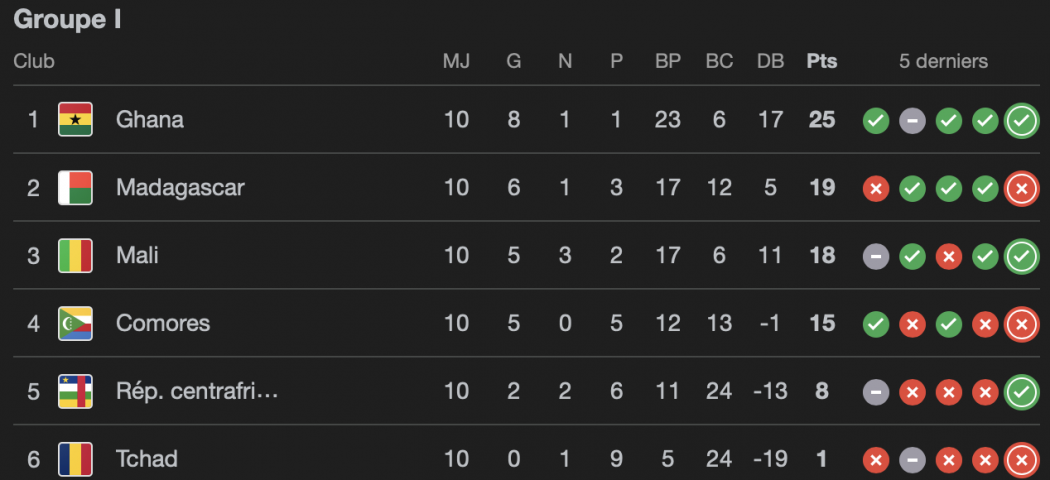Open the Ghana team link
Image resolution: width=1050 pixels, height=480 pixels.
[x=150, y=120]
